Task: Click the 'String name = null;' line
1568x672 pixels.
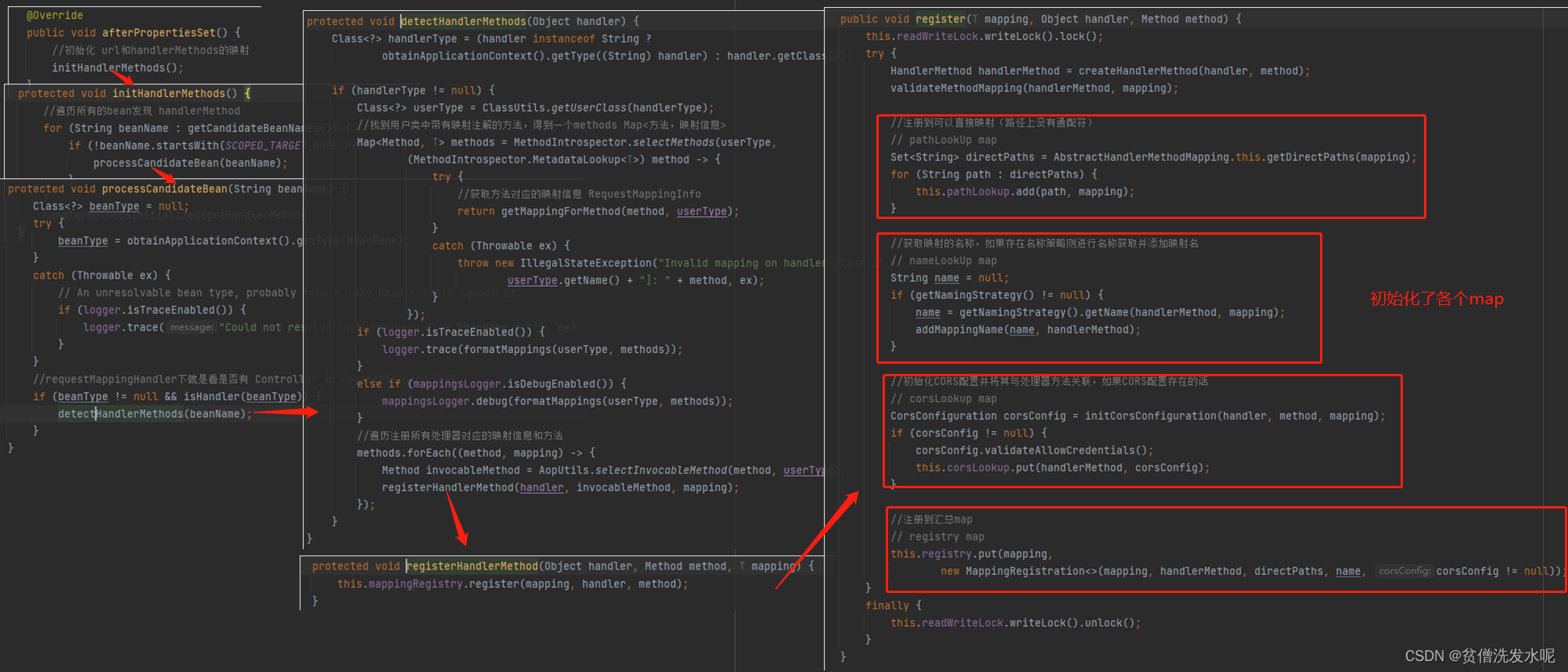Action: 950,278
